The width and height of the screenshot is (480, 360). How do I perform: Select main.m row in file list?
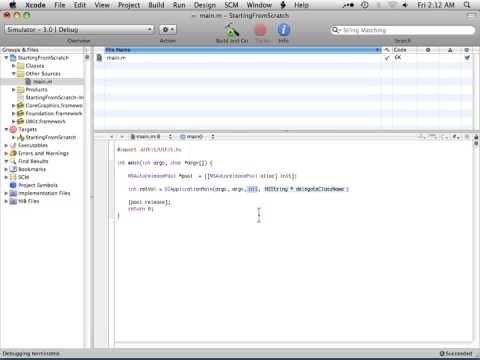coord(283,58)
